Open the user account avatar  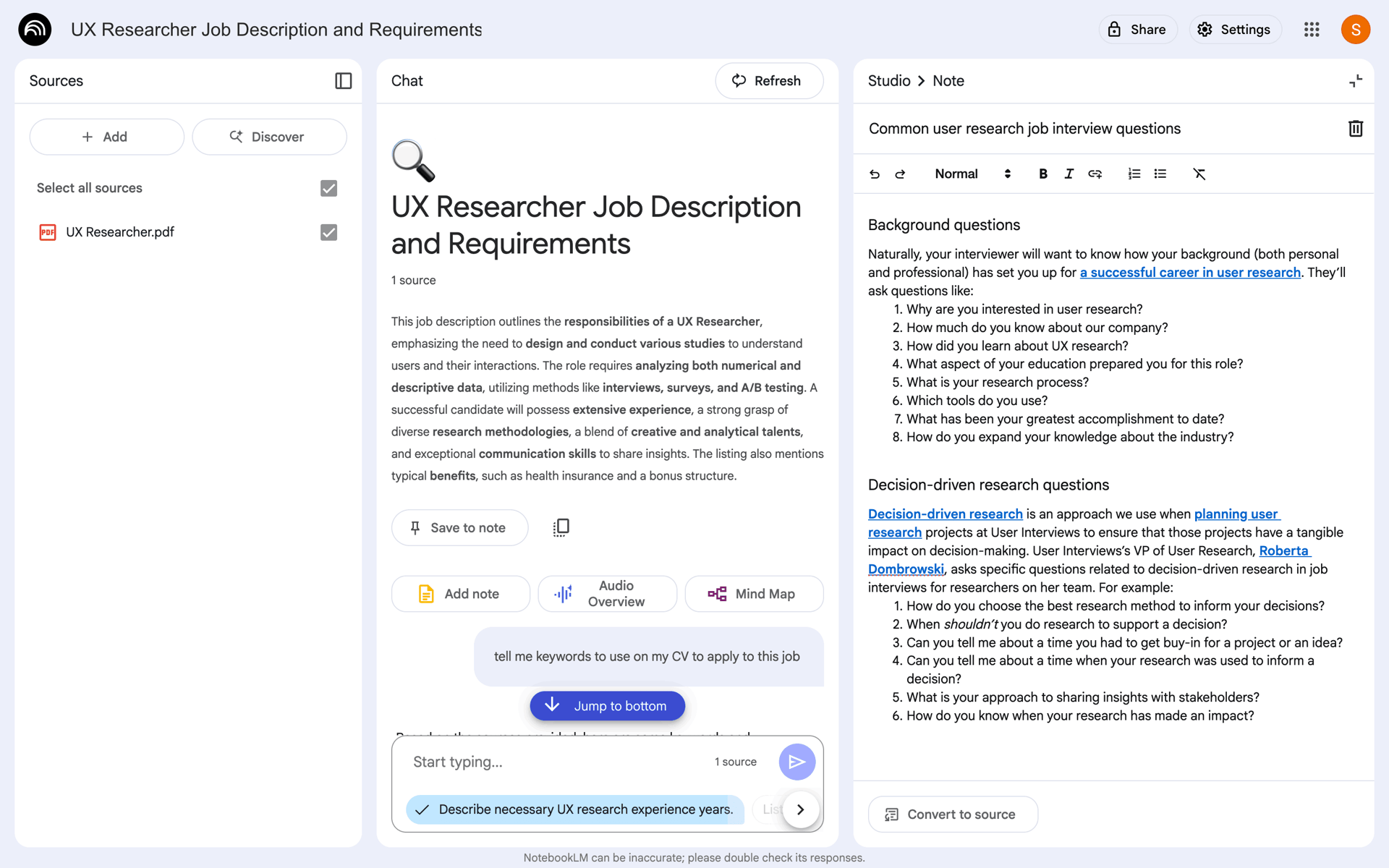(1355, 30)
